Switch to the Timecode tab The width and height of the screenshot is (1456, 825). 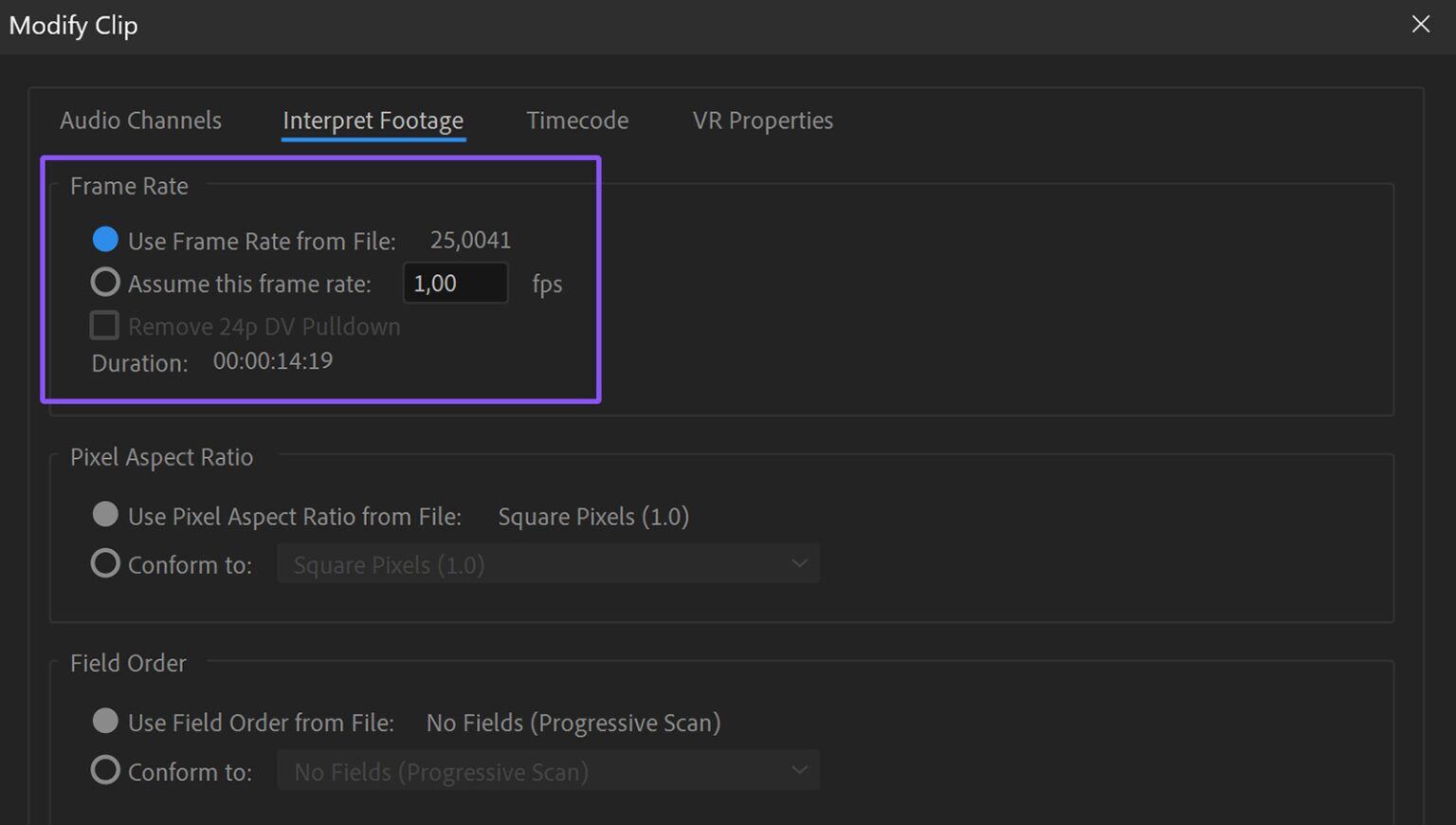click(577, 120)
